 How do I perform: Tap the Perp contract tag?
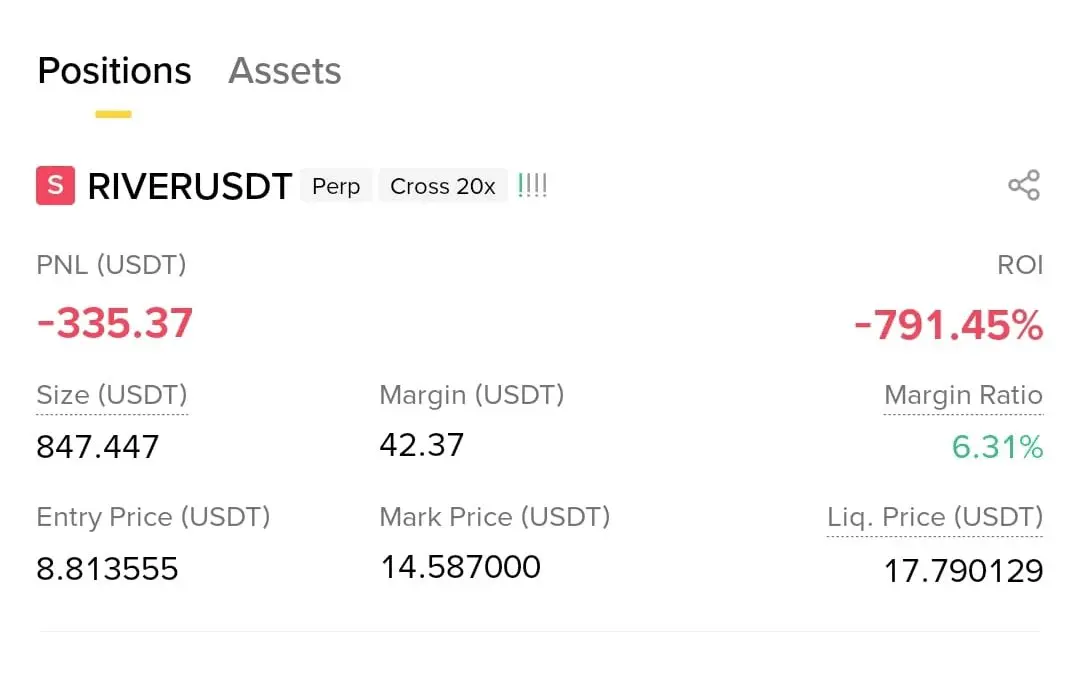pyautogui.click(x=336, y=186)
